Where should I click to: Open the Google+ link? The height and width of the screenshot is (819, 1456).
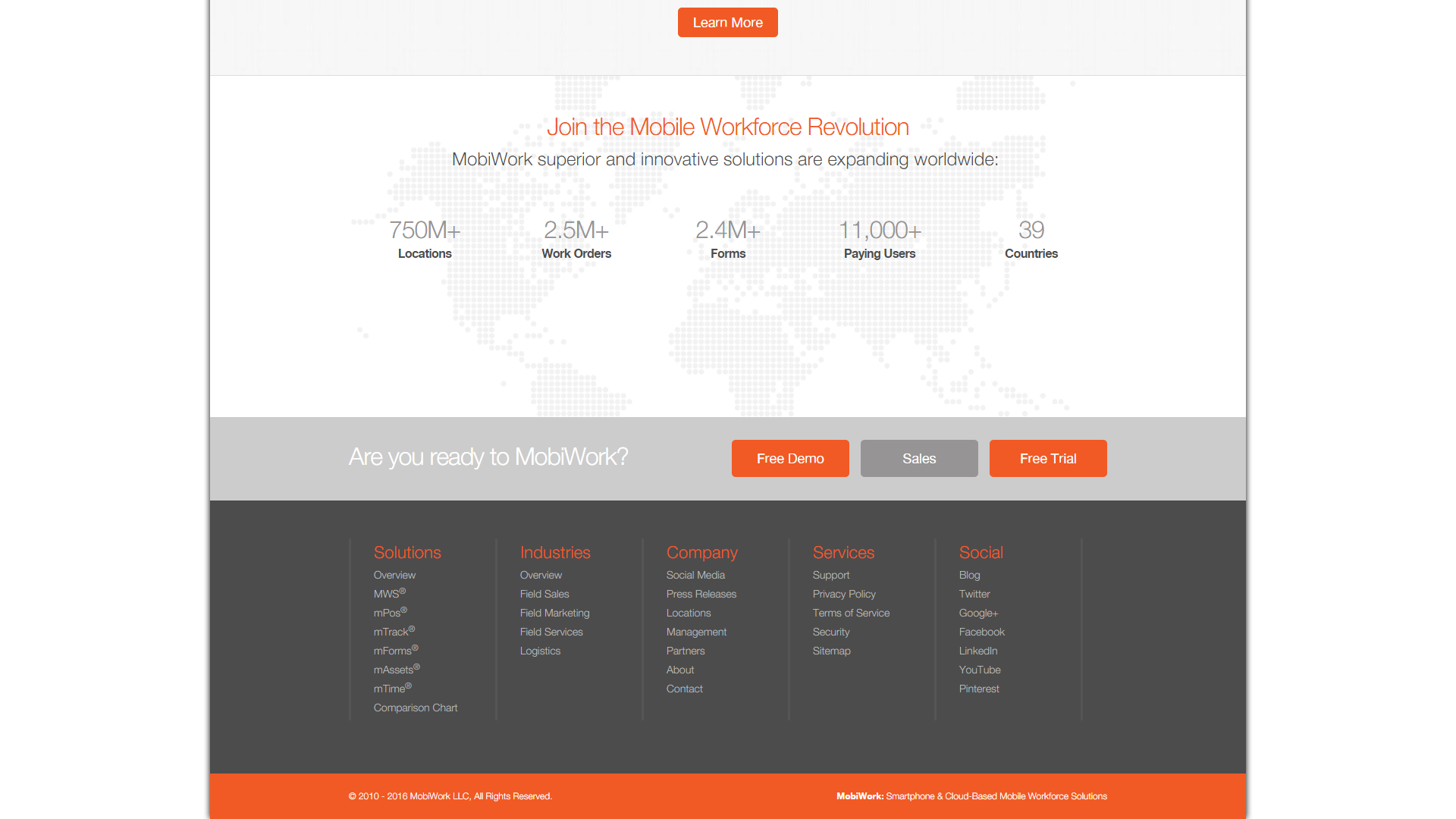pos(978,613)
